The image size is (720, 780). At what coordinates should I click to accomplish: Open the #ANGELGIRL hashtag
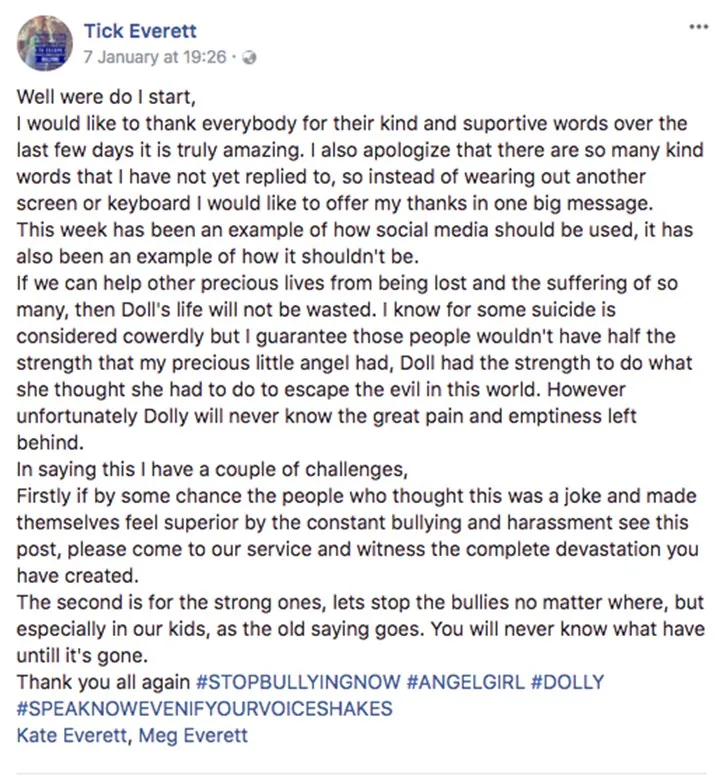465,682
